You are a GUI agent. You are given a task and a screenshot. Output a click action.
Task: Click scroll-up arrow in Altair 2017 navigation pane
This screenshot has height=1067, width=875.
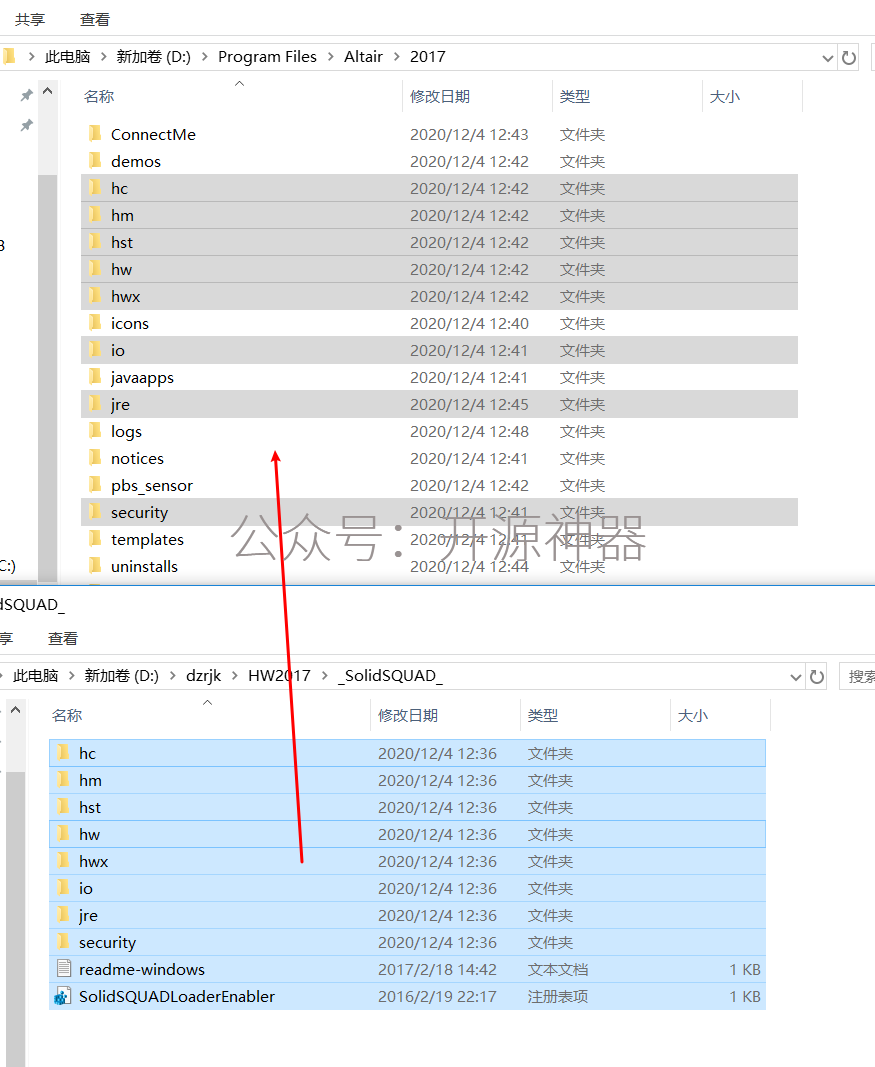click(x=48, y=91)
